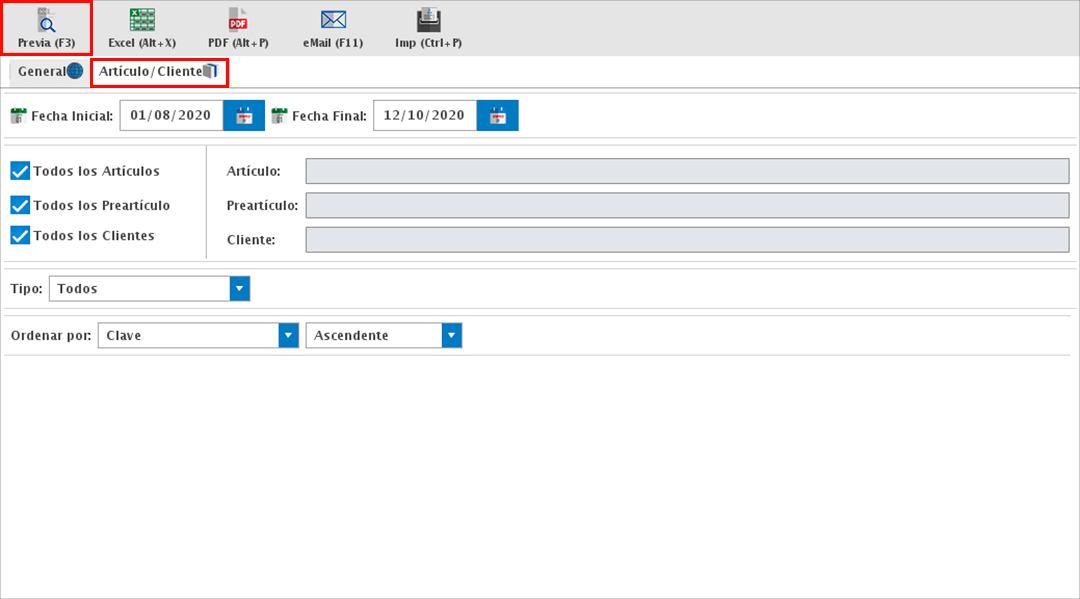
Task: Open the Ordenar por Clave dropdown
Action: 288,336
